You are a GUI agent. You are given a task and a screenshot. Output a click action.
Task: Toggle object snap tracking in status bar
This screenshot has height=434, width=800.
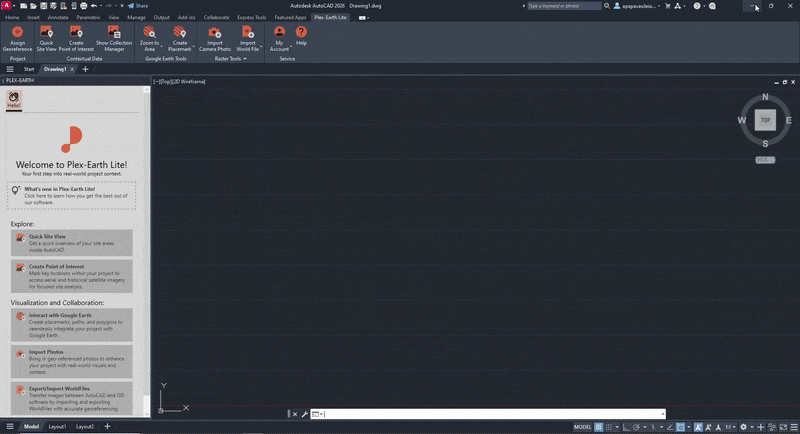(x=670, y=427)
